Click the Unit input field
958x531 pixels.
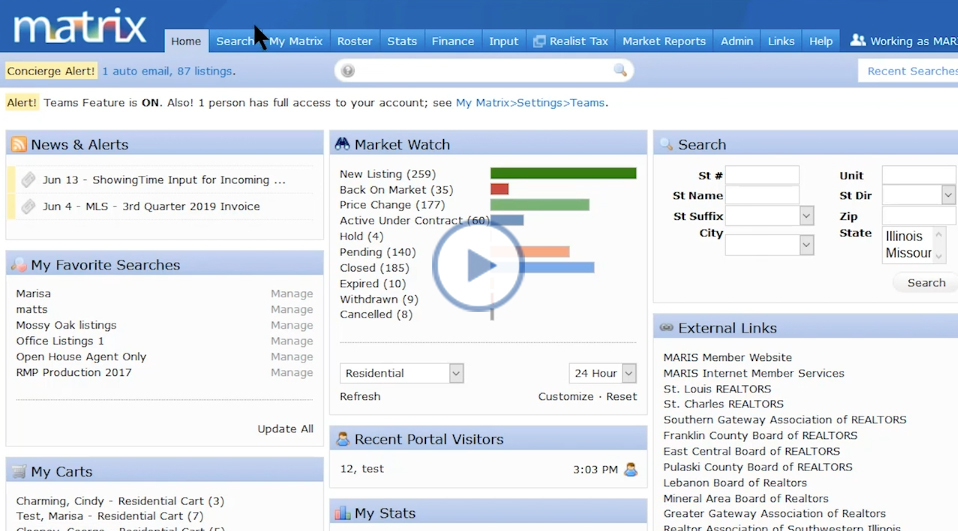coord(919,175)
